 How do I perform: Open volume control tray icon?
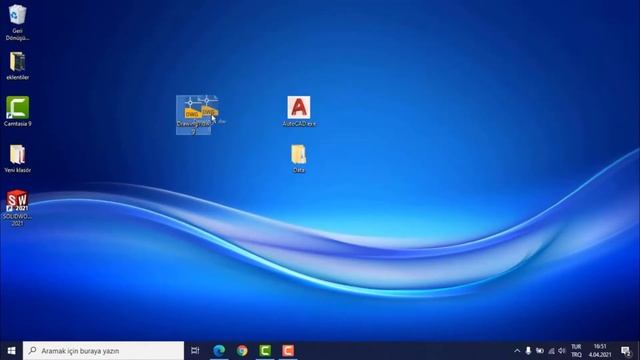[x=562, y=351]
